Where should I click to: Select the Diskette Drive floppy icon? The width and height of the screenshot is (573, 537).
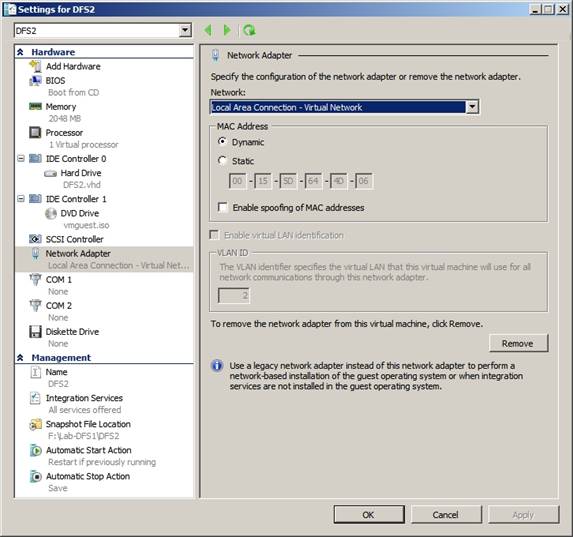coord(35,332)
